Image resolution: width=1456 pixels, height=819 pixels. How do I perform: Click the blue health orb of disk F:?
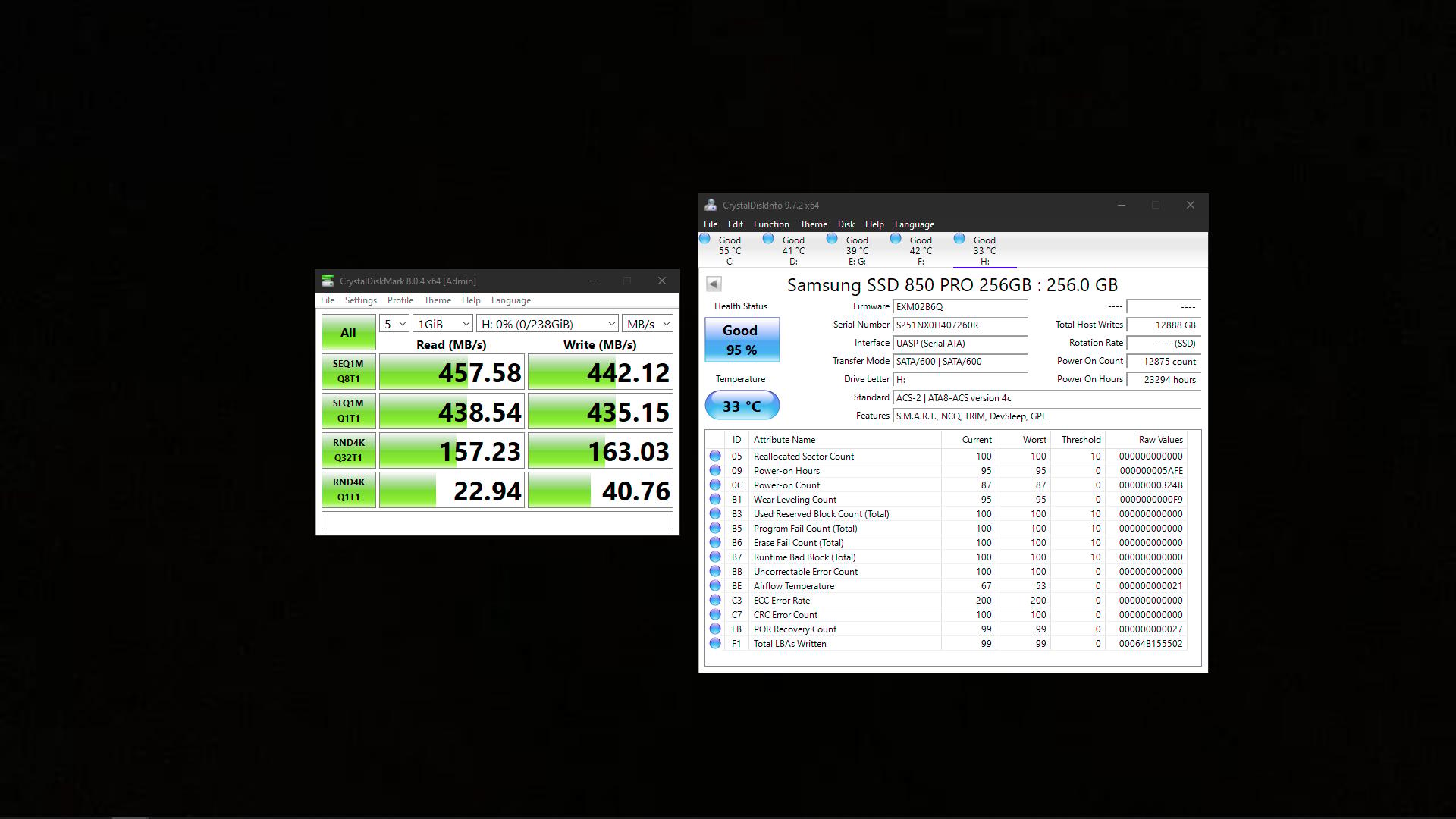(896, 239)
